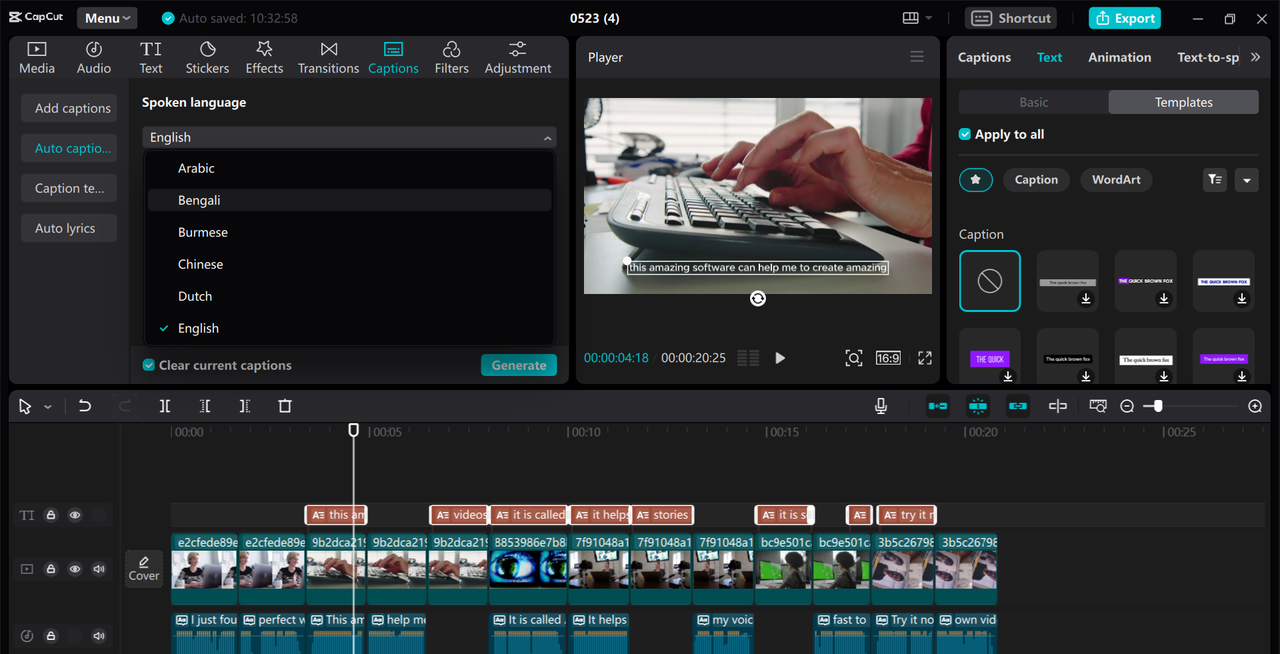This screenshot has width=1280, height=654.
Task: Hide the main video track
Action: click(75, 569)
